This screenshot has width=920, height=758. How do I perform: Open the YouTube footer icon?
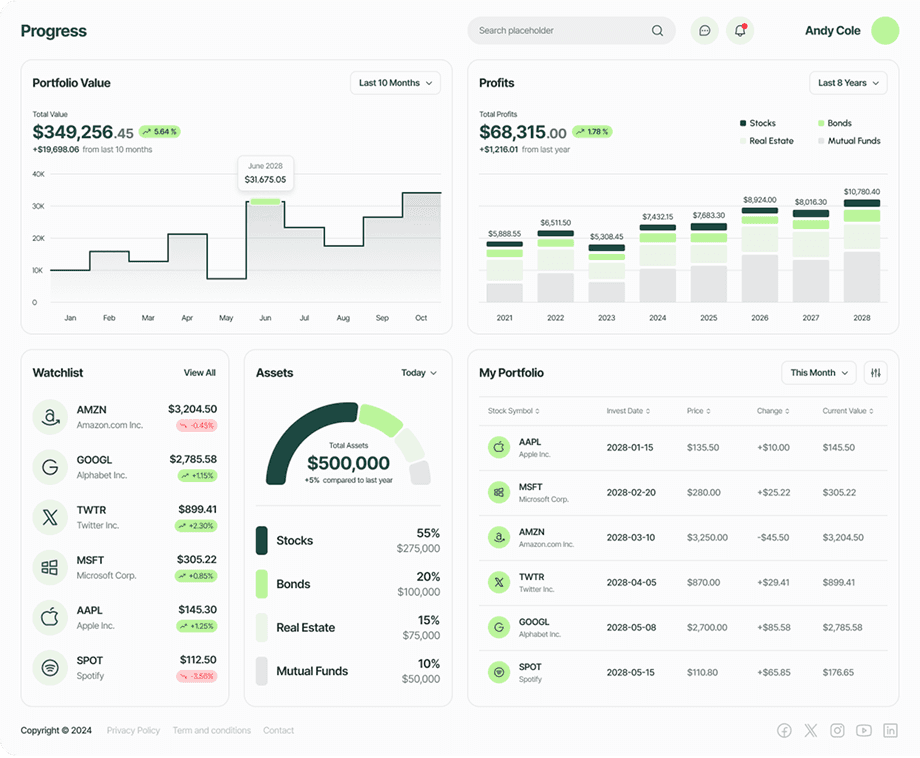(x=864, y=730)
